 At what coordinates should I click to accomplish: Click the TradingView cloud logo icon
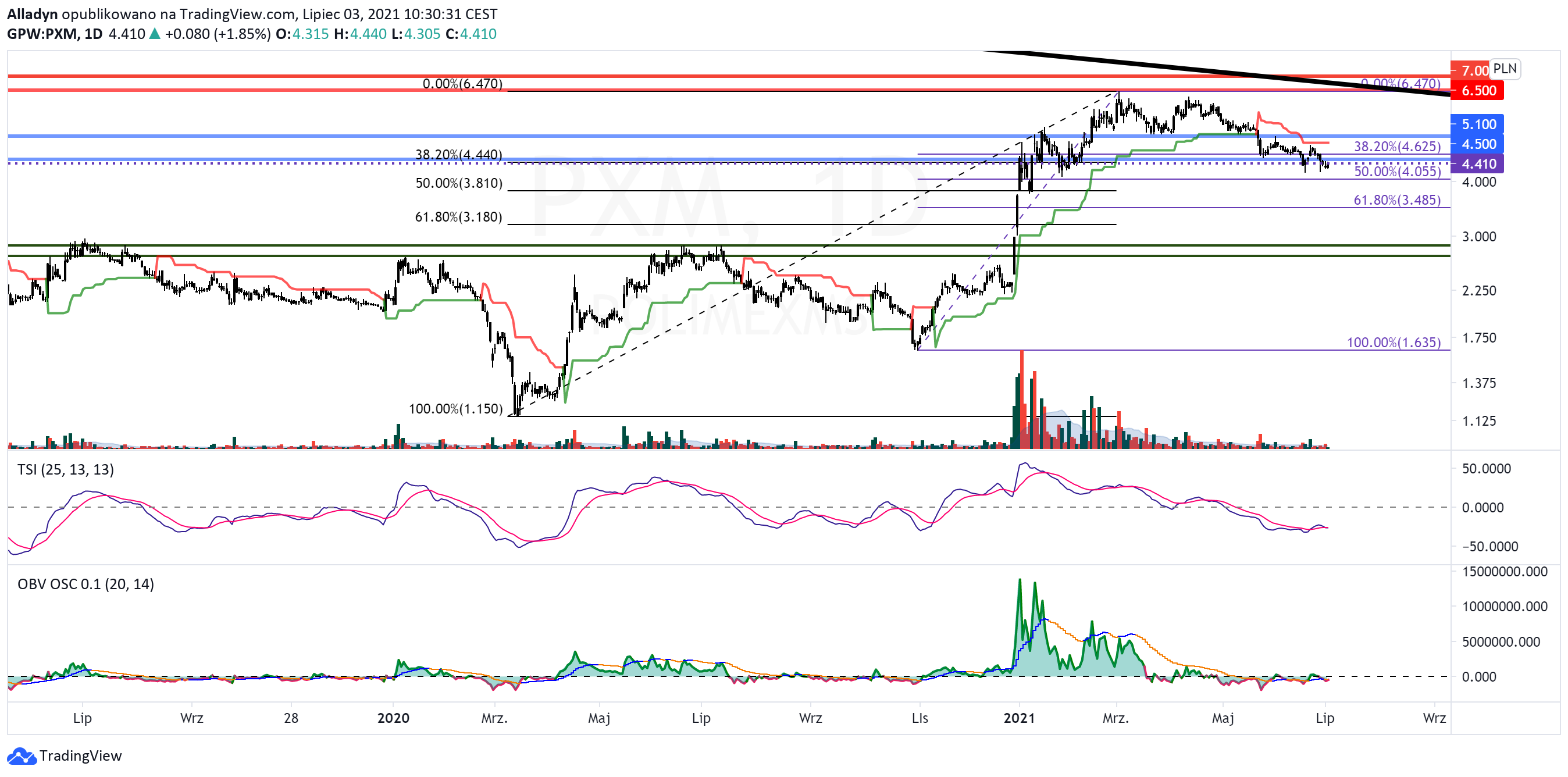pos(22,755)
